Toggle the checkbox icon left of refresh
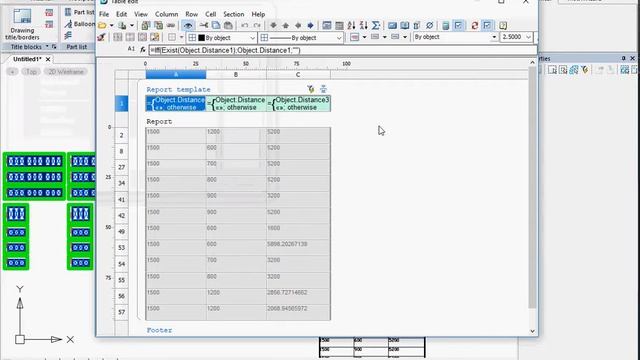 pos(458,26)
